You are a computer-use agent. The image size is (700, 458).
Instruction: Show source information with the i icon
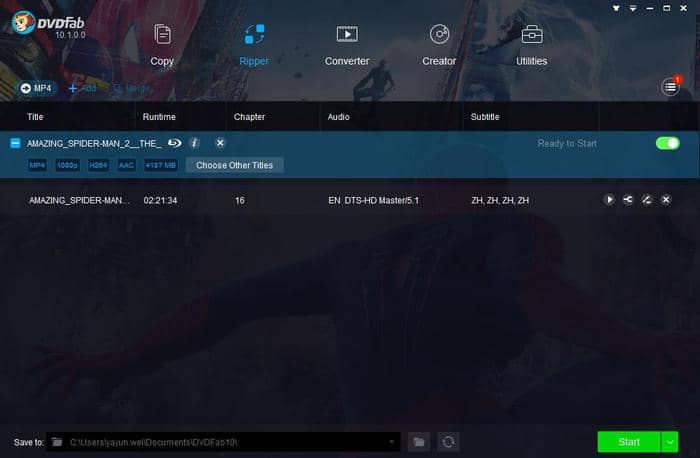[194, 143]
